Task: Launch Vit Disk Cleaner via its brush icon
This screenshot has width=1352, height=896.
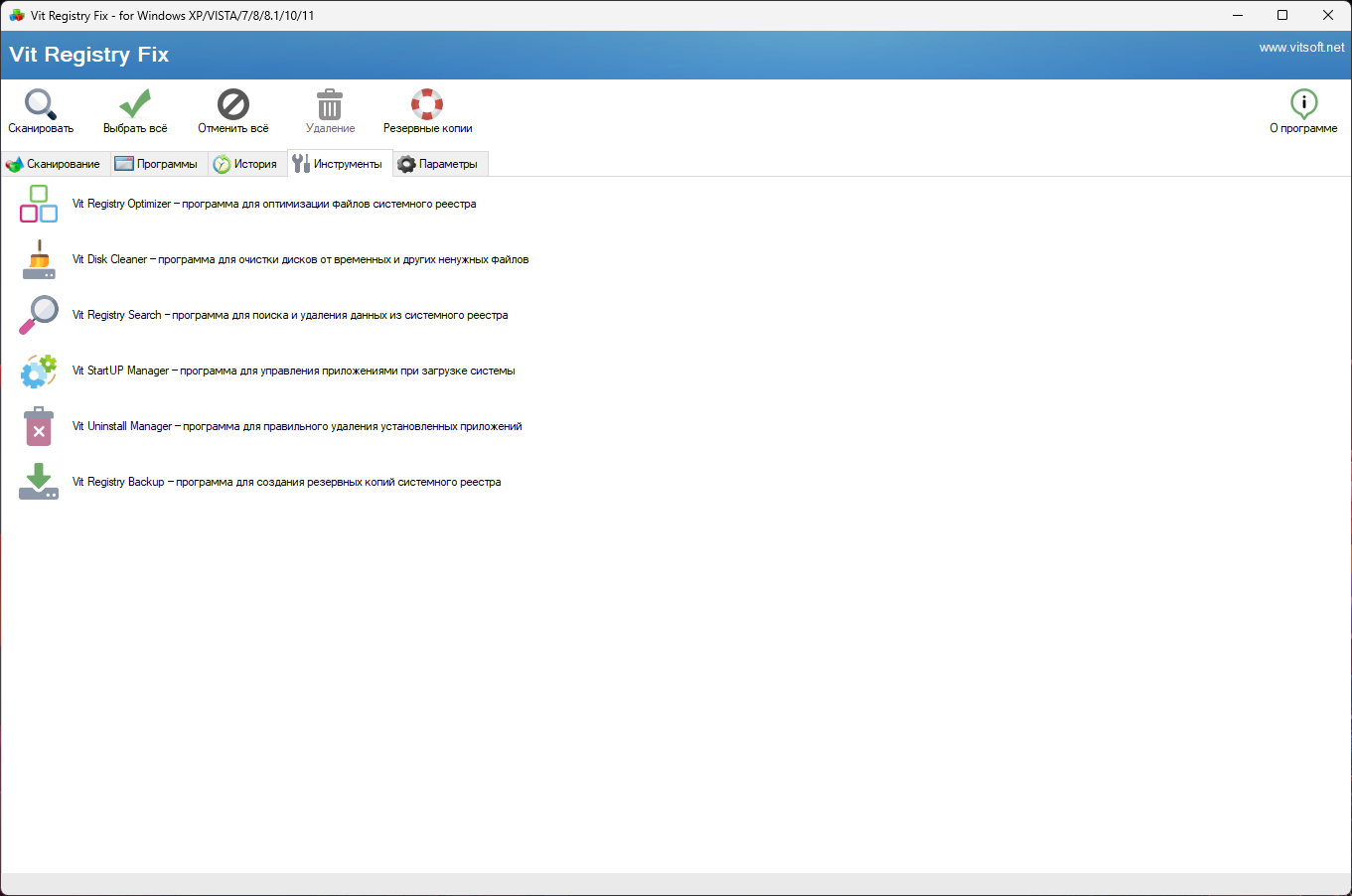Action: coord(39,259)
